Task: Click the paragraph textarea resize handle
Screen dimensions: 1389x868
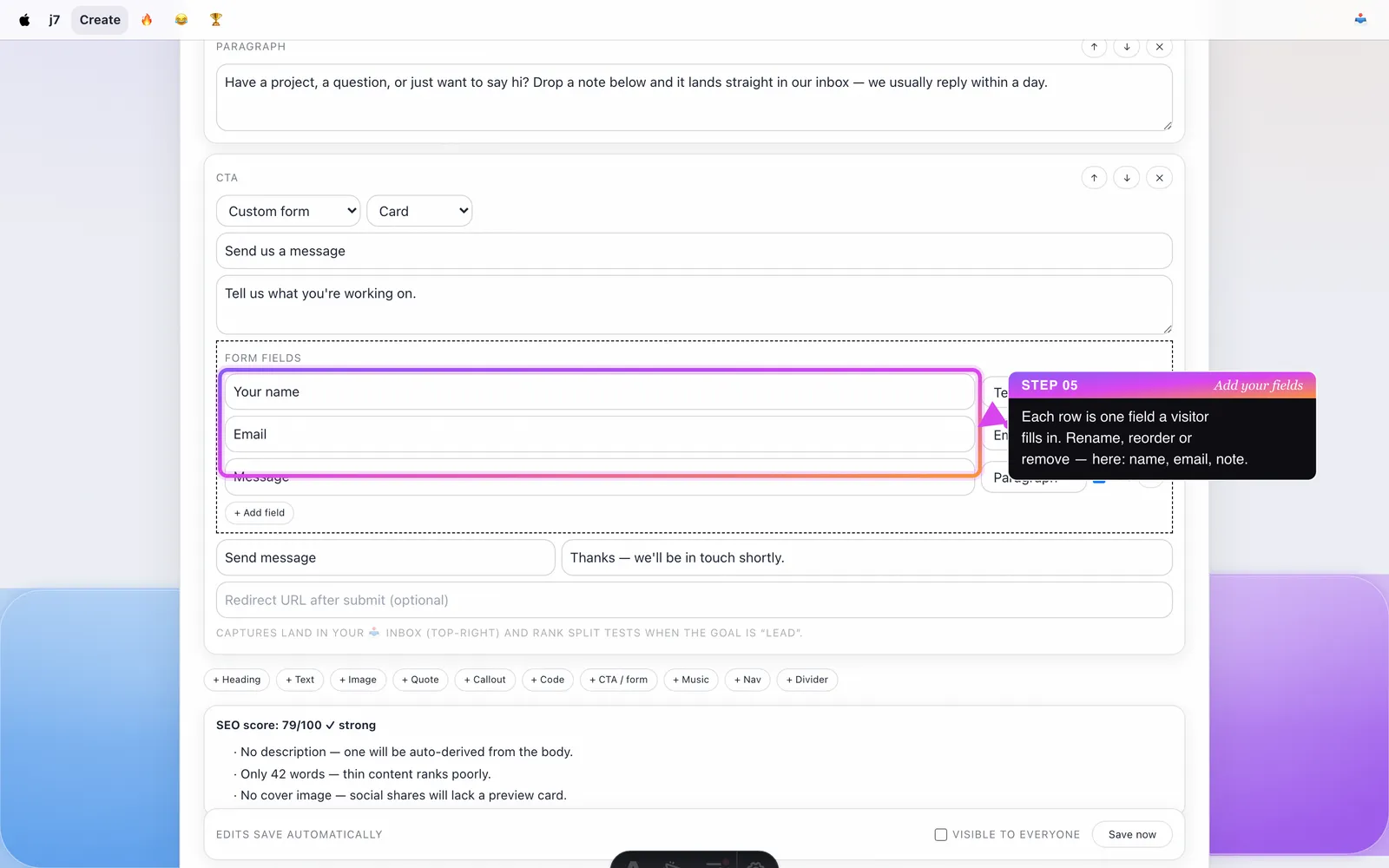Action: point(1168,126)
